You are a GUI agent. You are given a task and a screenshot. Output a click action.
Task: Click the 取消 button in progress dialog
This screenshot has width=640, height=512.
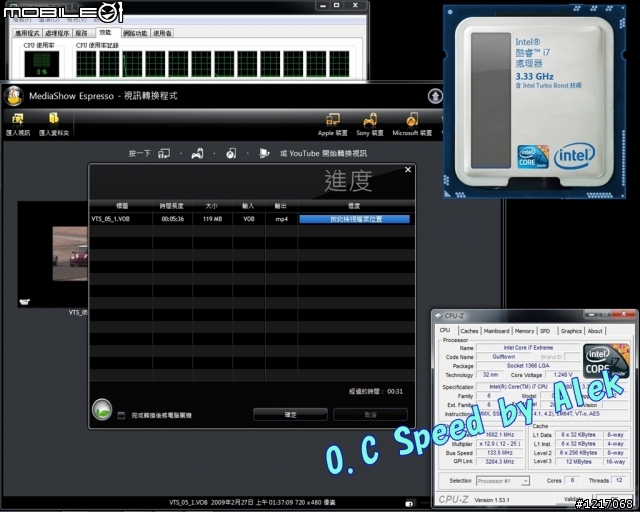(x=370, y=415)
